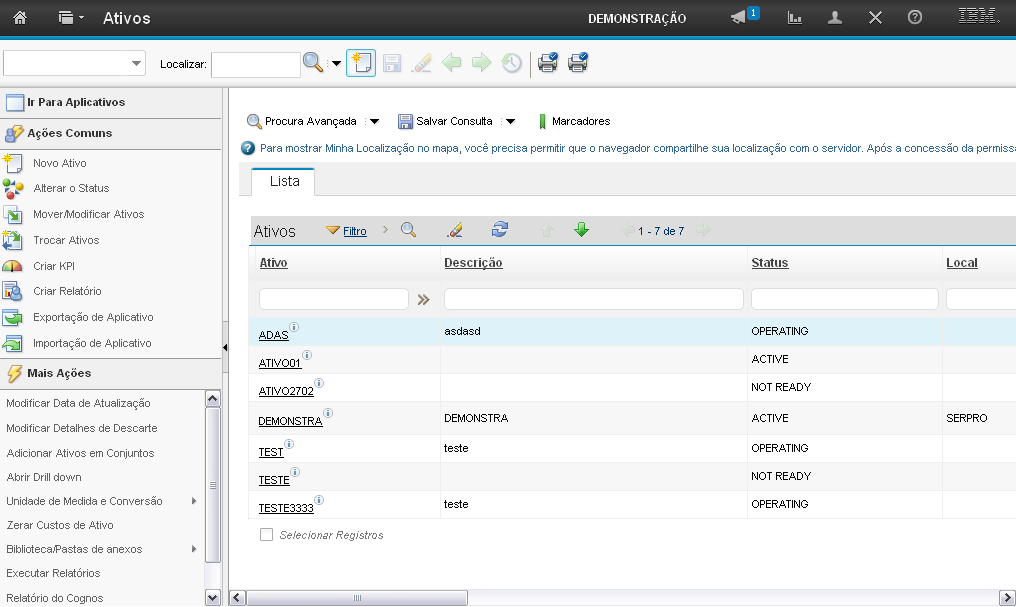Click the change status clock icon
Screen dimensions: 1016x607
(x=511, y=63)
